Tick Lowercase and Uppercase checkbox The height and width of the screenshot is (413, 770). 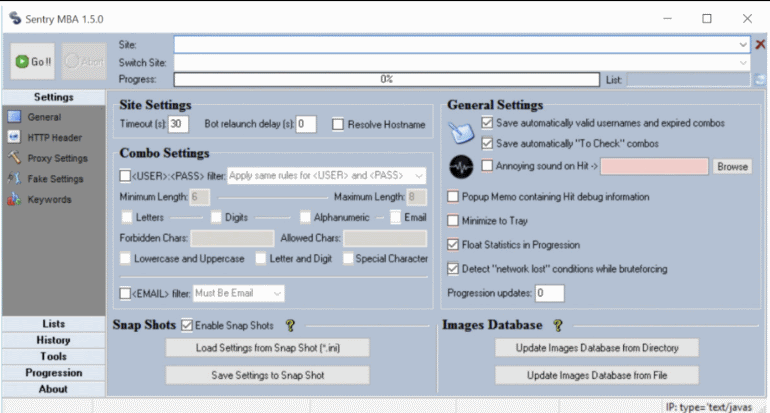(x=125, y=258)
